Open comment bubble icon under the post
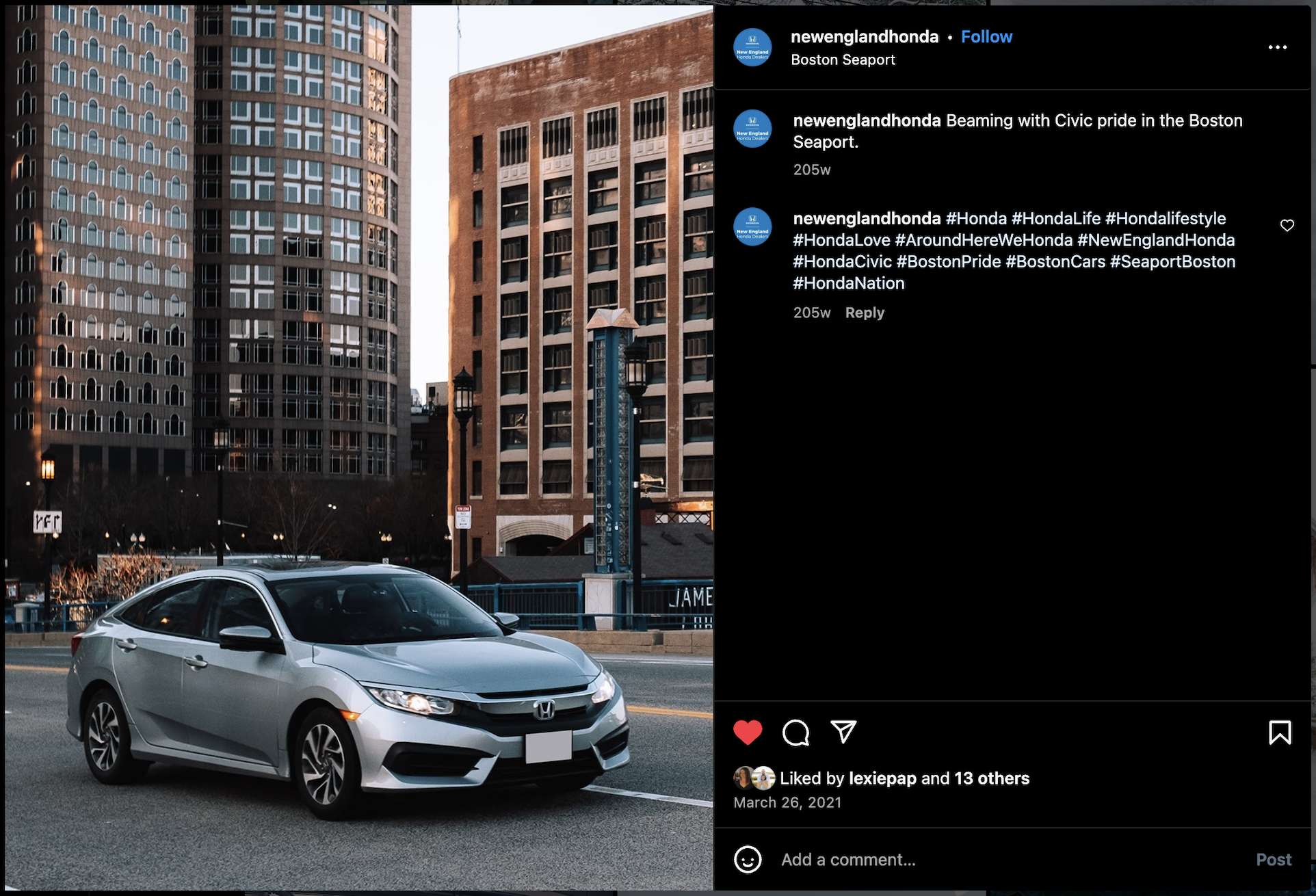The image size is (1316, 896). [795, 733]
